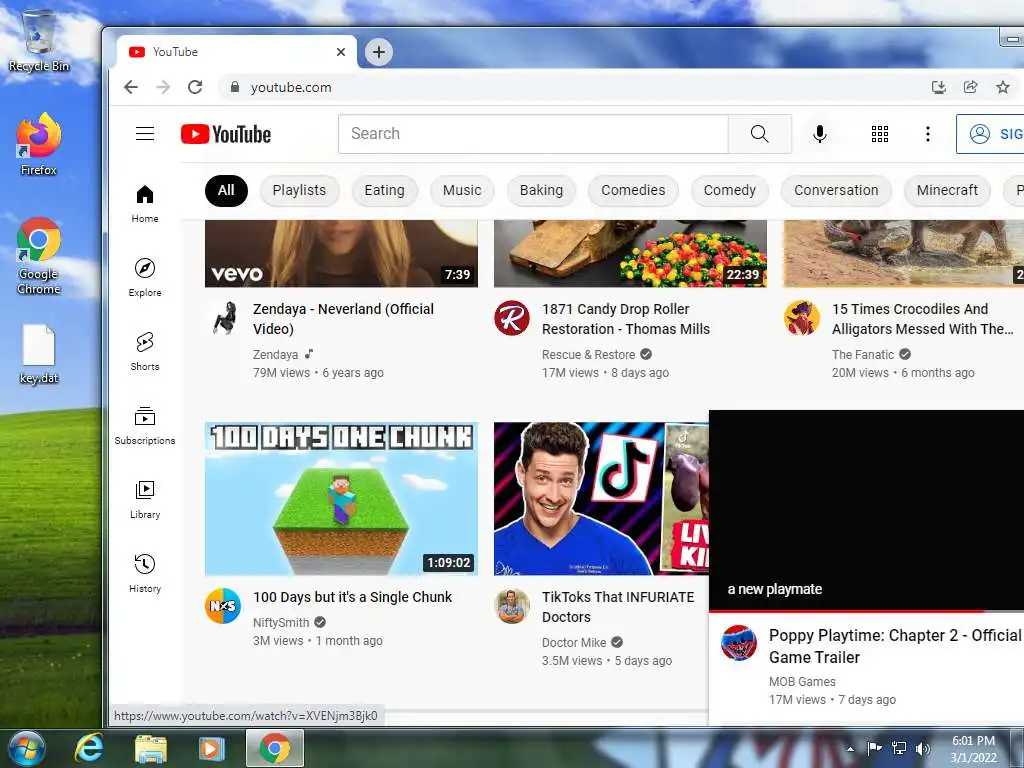Image resolution: width=1024 pixels, height=768 pixels.
Task: Select the Playlists filter chip
Action: 299,191
